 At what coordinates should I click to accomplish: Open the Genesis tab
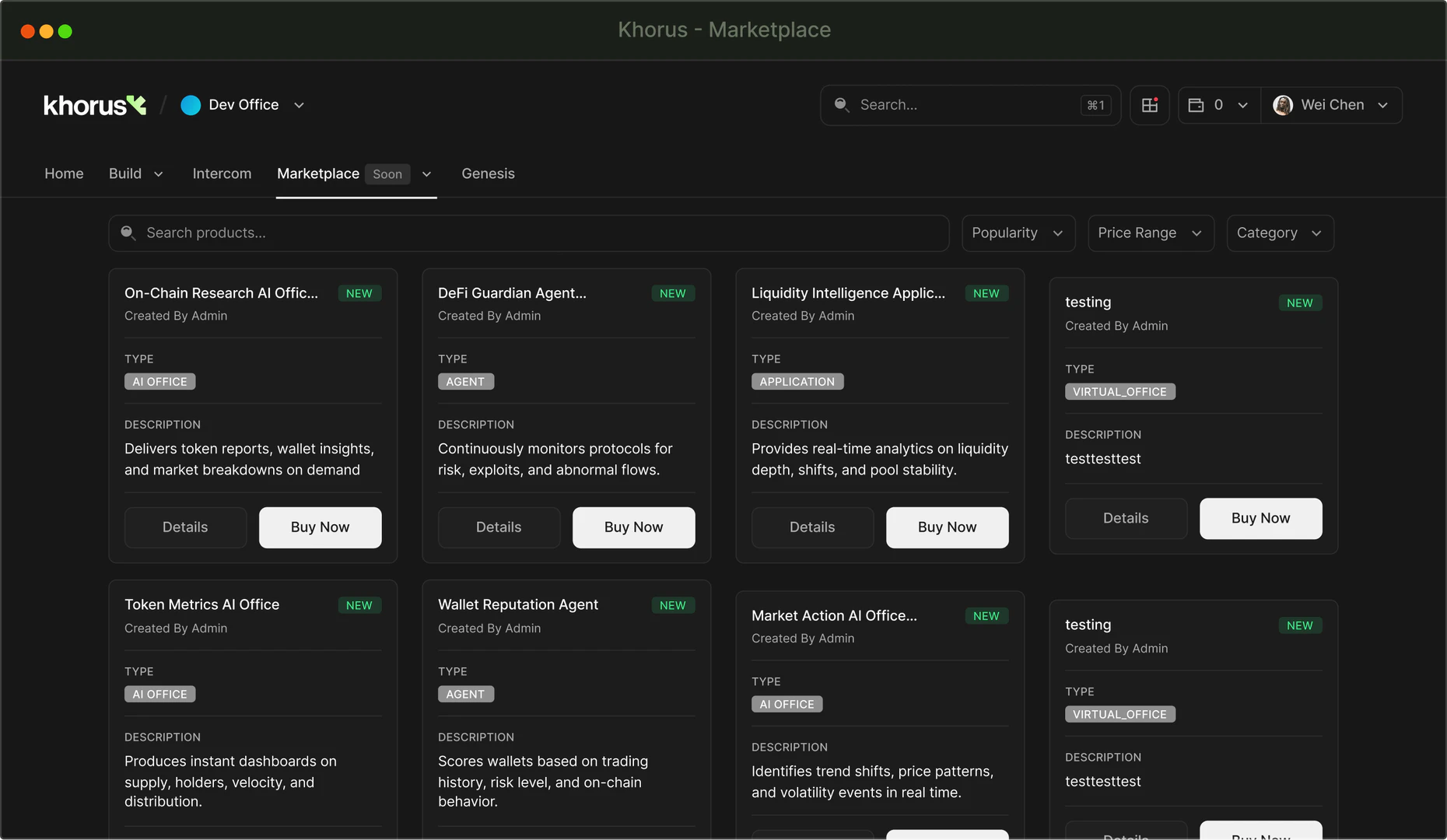[x=488, y=173]
